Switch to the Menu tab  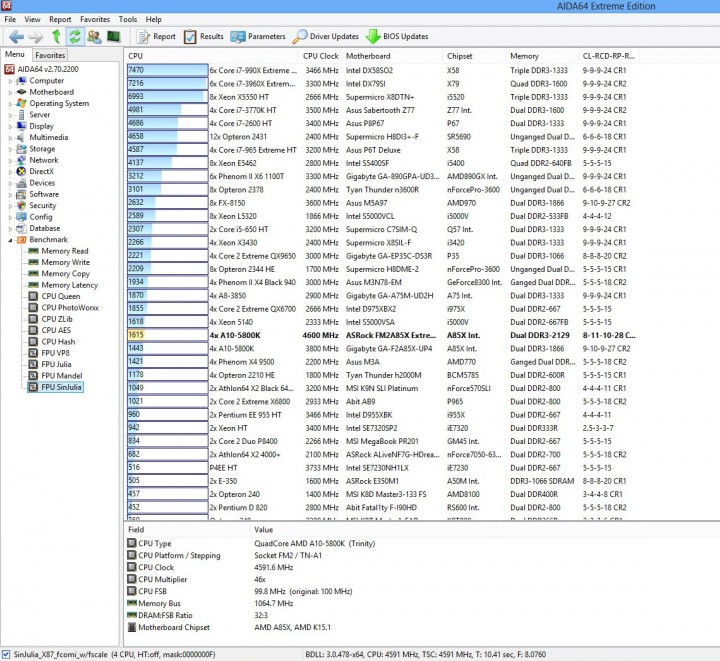pos(15,54)
